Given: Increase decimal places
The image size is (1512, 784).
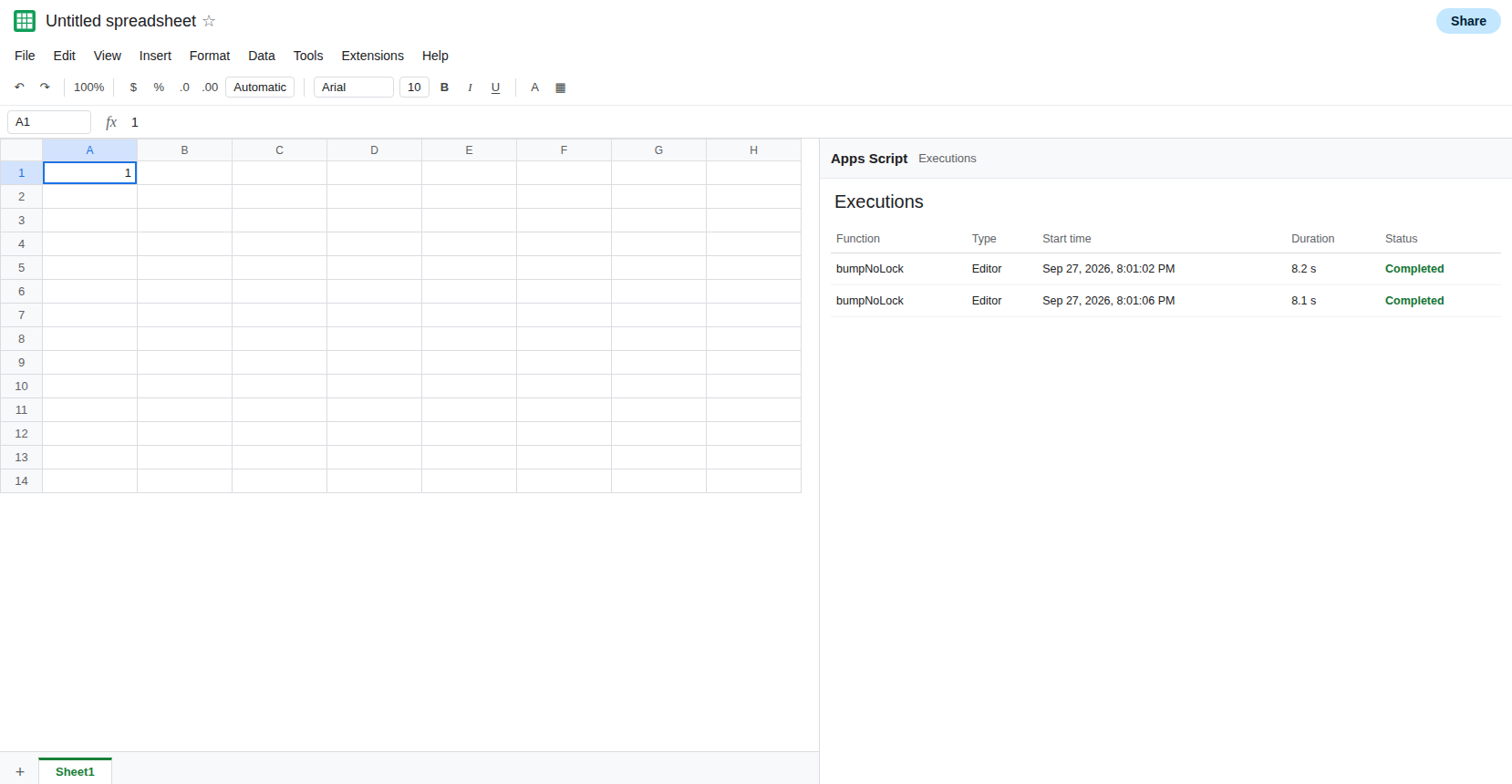Looking at the screenshot, I should (210, 88).
